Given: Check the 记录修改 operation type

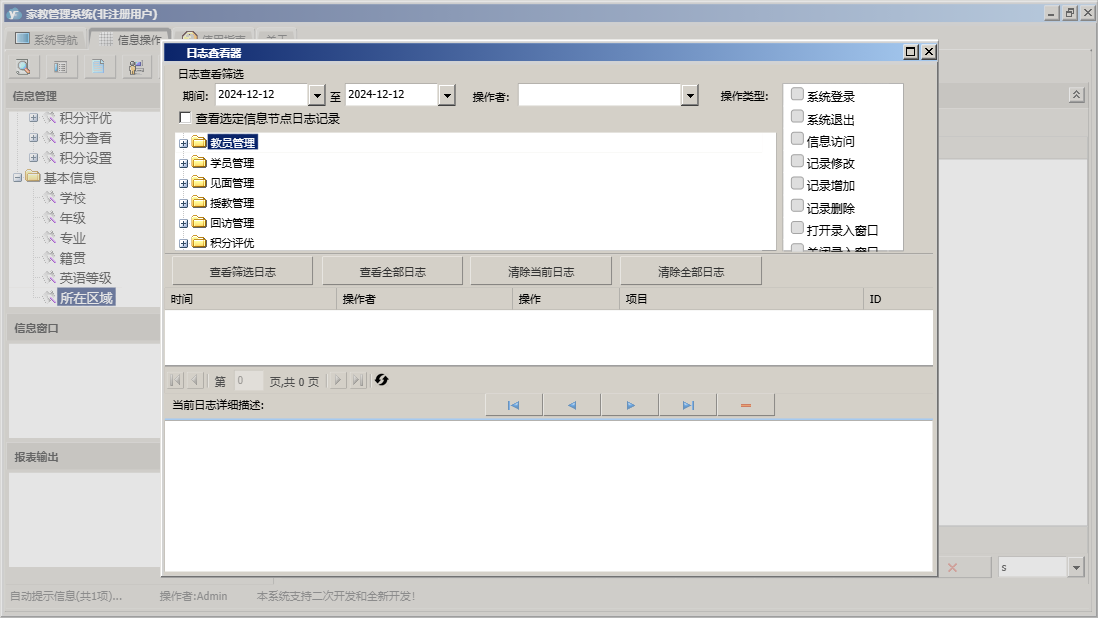Looking at the screenshot, I should [797, 161].
